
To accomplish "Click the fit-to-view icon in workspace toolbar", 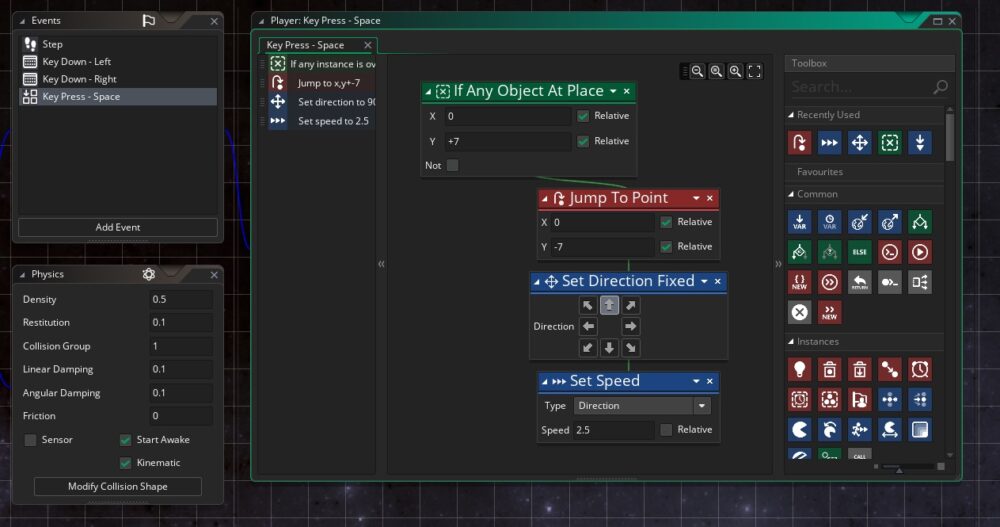I will point(754,71).
